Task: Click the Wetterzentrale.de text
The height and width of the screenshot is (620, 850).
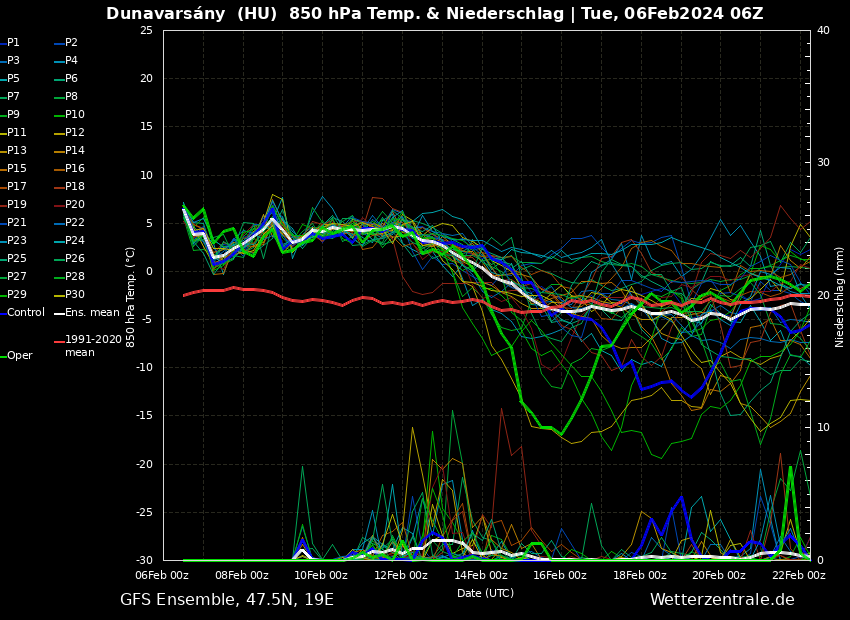Action: (x=722, y=600)
